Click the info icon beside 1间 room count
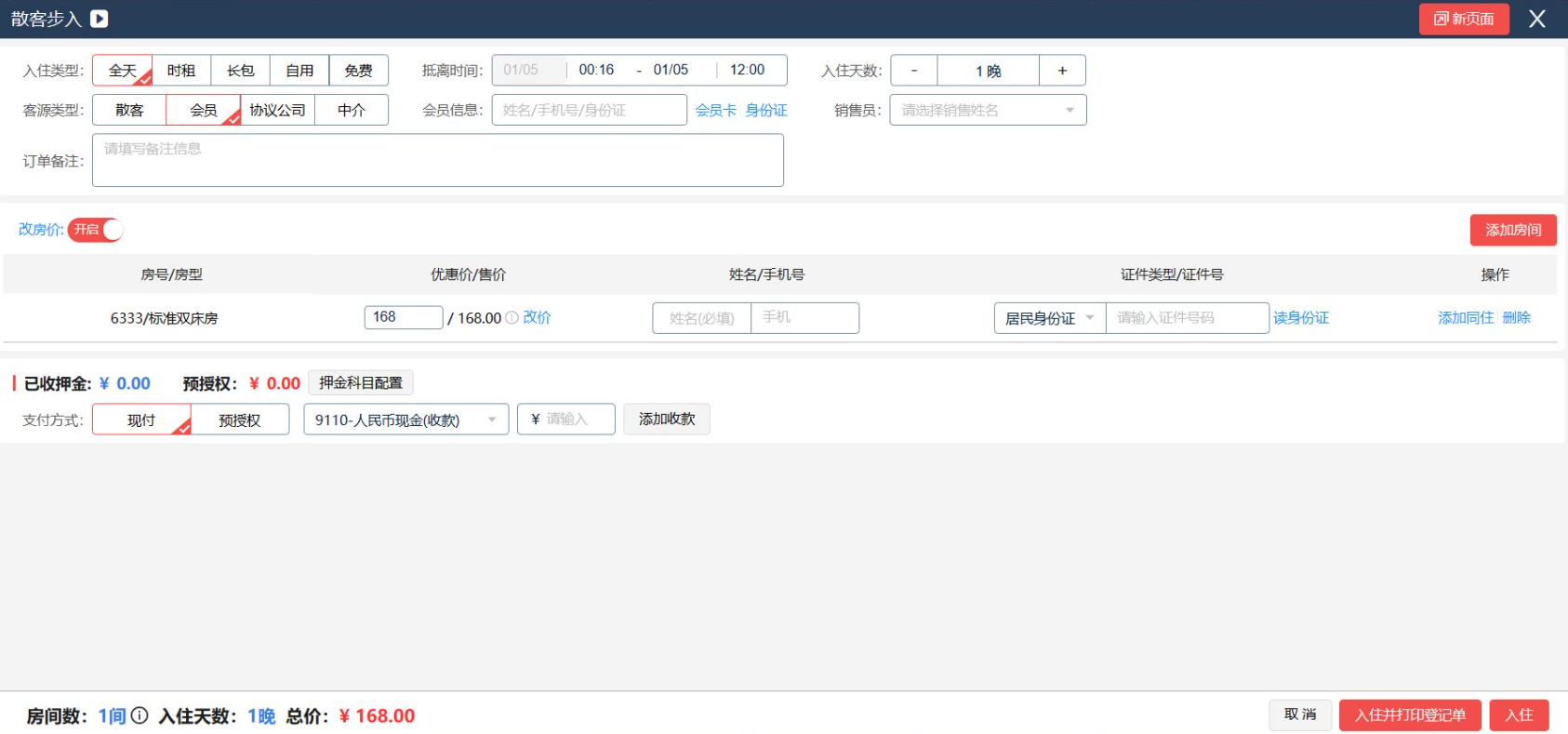 pos(140,715)
